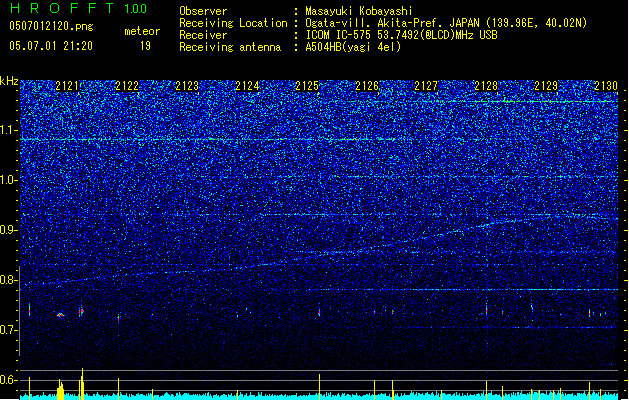Click the tallest yellow intensity peak near 2121
Image resolution: width=629 pixels, height=400 pixels.
point(82,384)
